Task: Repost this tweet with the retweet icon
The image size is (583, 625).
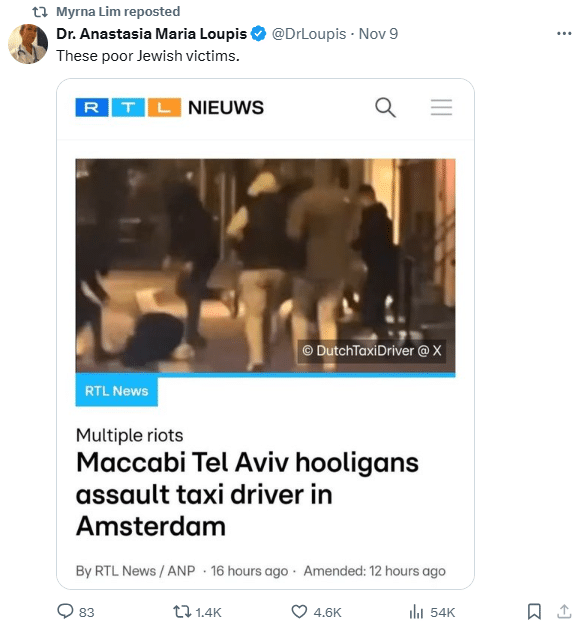Action: (x=182, y=611)
